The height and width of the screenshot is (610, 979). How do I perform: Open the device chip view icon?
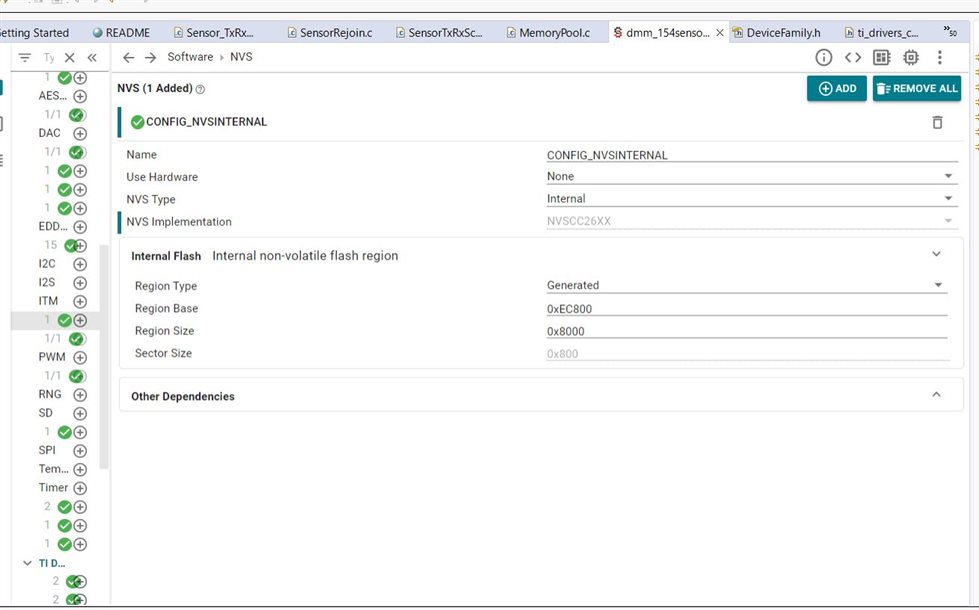tap(910, 58)
